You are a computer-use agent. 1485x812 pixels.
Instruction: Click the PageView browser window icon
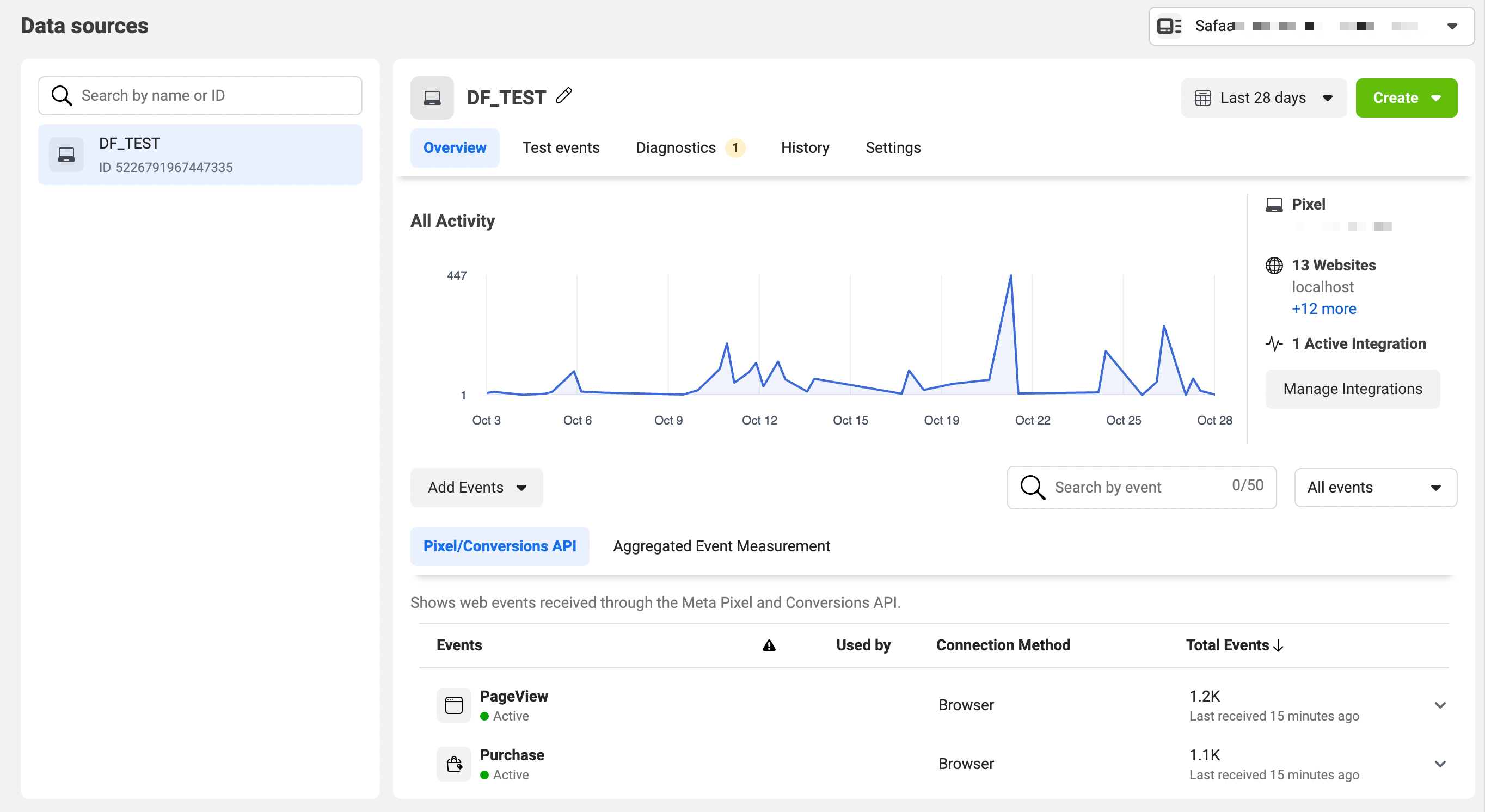pyautogui.click(x=453, y=705)
